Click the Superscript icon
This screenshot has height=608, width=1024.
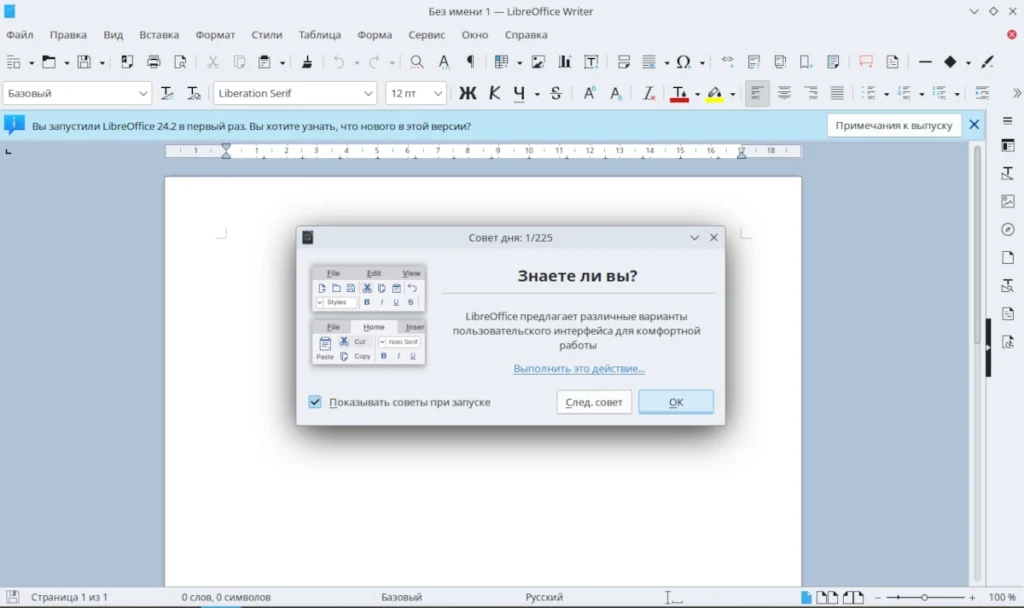pos(589,93)
